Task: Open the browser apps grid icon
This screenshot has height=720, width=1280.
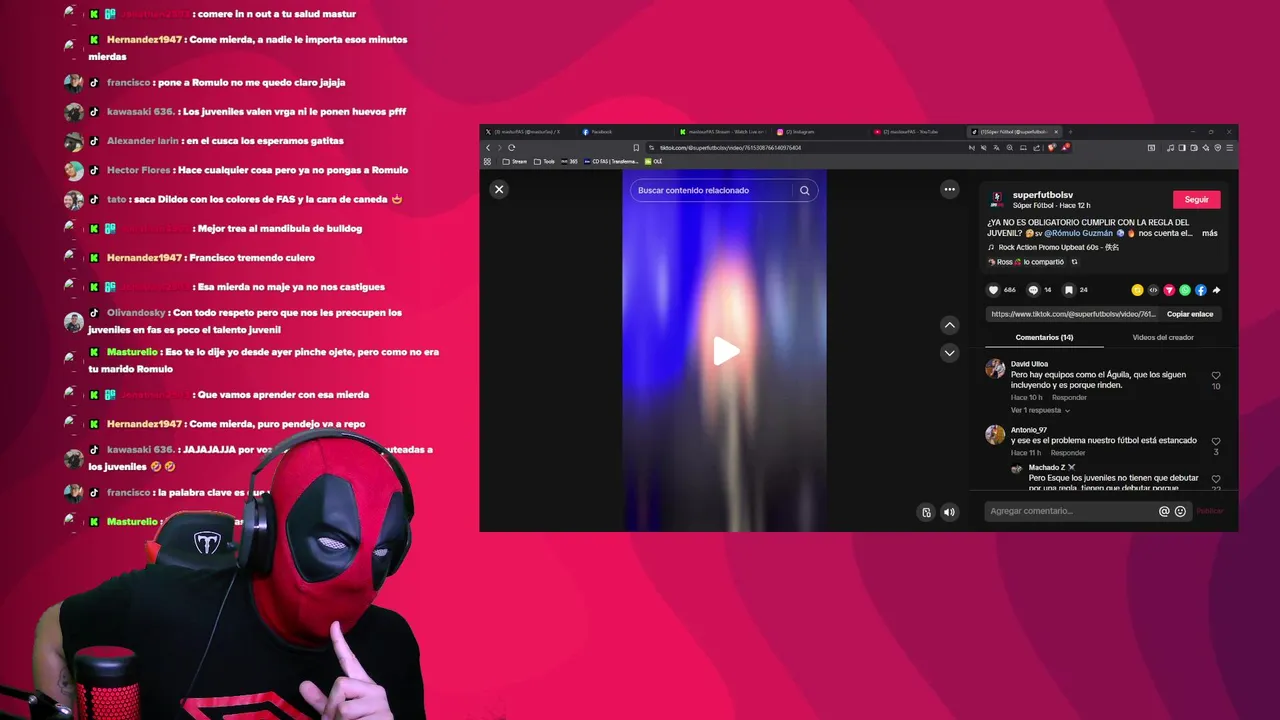Action: (x=488, y=161)
